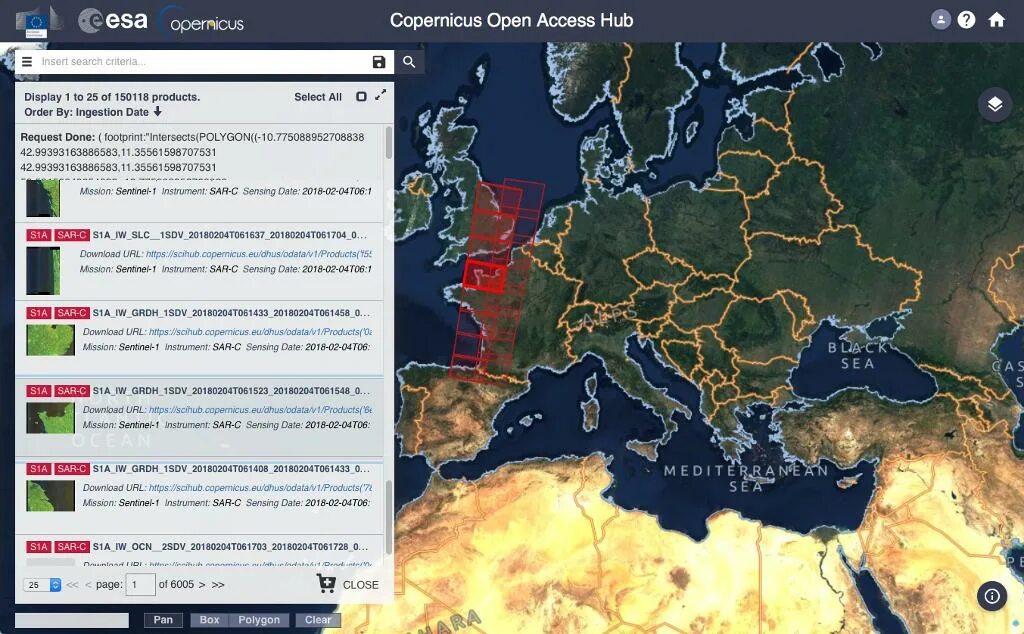
Task: Open the S1A_IW_SLC 061637 download URL
Action: pyautogui.click(x=259, y=253)
